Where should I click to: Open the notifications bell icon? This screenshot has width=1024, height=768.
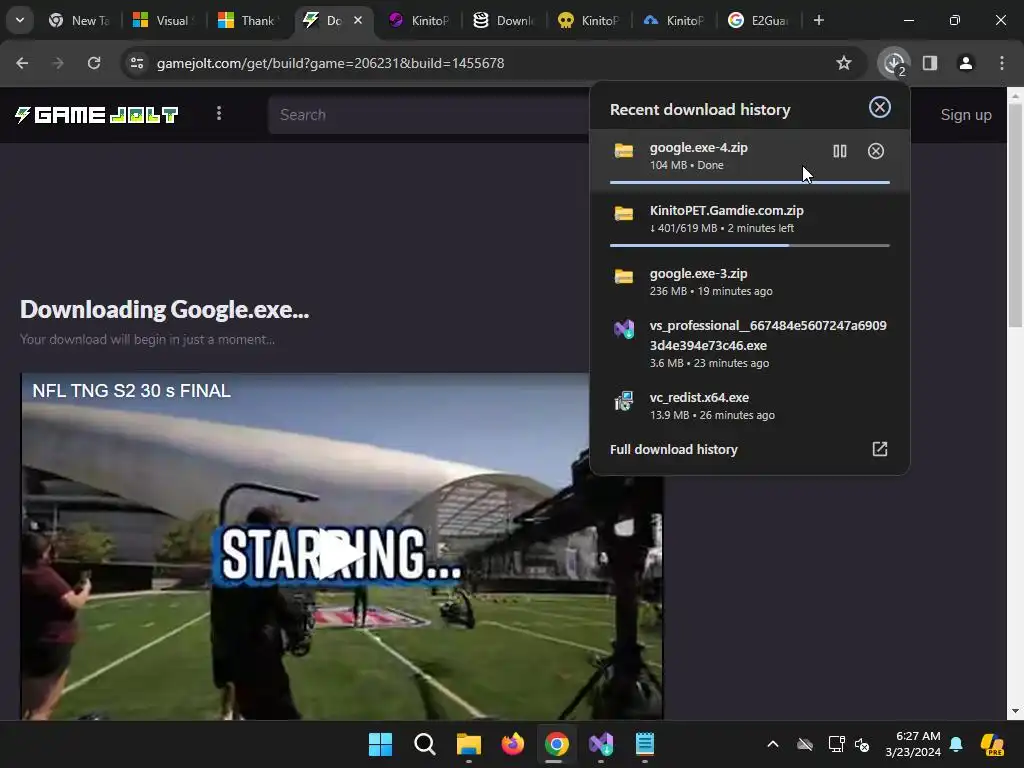pyautogui.click(x=956, y=744)
